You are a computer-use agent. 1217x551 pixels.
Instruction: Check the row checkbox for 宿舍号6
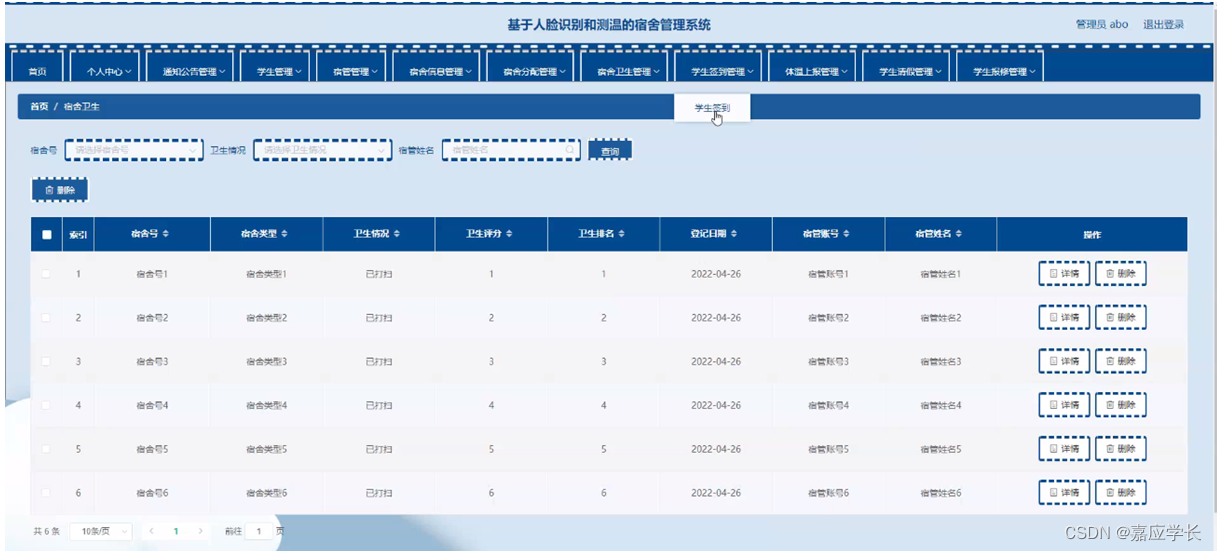[46, 493]
